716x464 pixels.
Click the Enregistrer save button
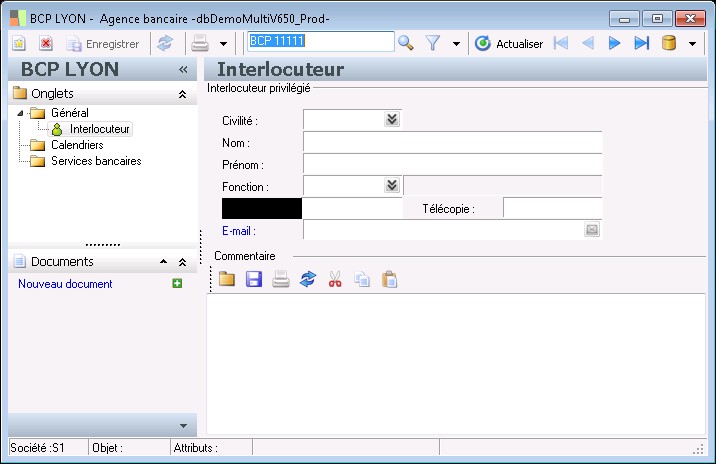[x=103, y=44]
